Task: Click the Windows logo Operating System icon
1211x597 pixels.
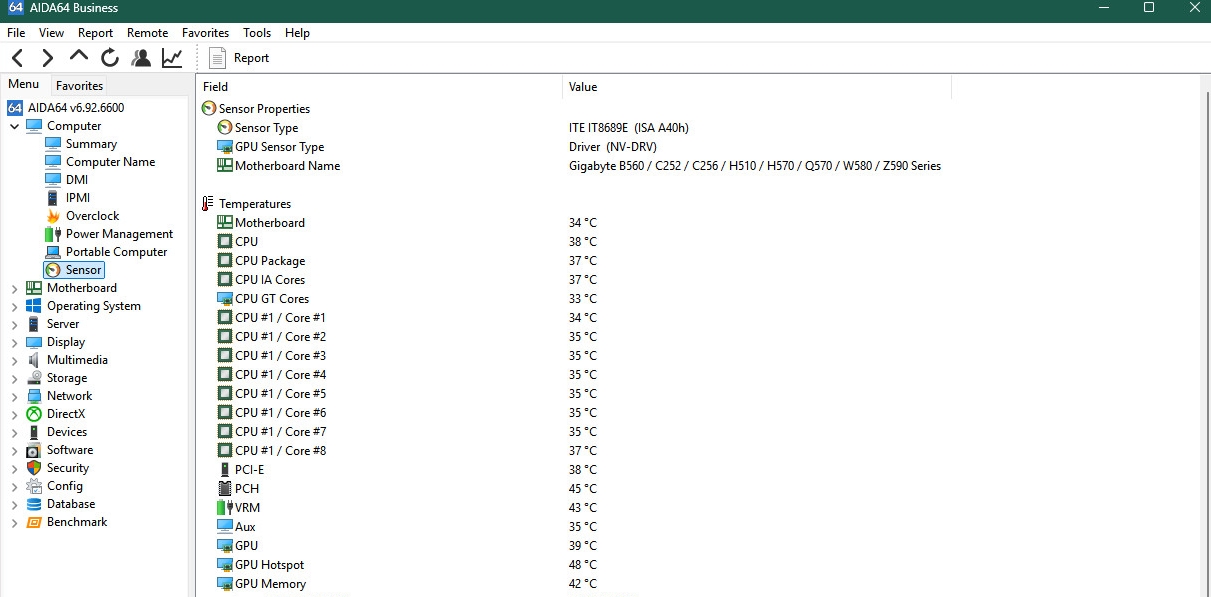Action: (x=34, y=306)
